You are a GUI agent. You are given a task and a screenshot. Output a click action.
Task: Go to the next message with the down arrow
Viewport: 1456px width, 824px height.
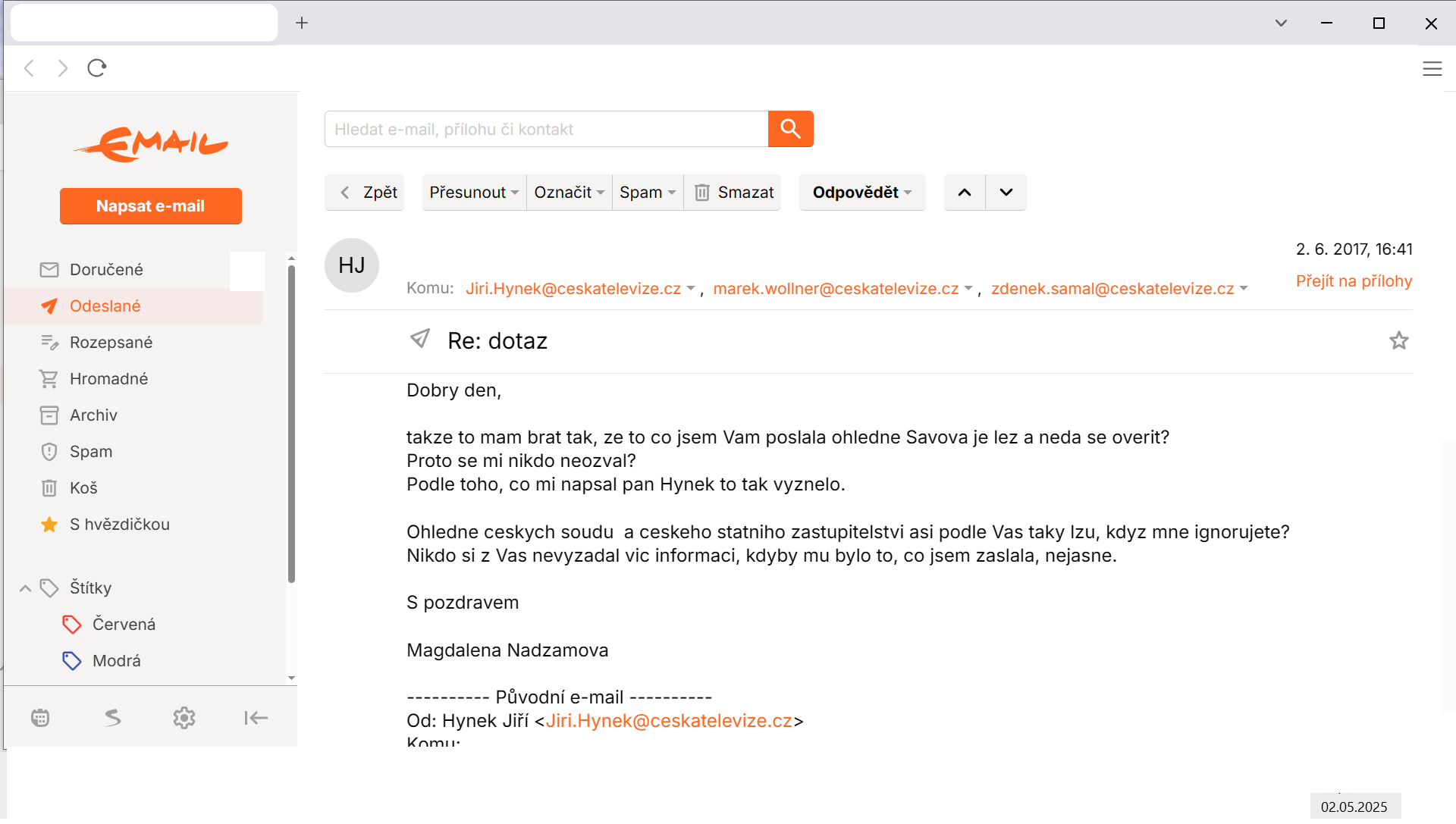pyautogui.click(x=1006, y=193)
